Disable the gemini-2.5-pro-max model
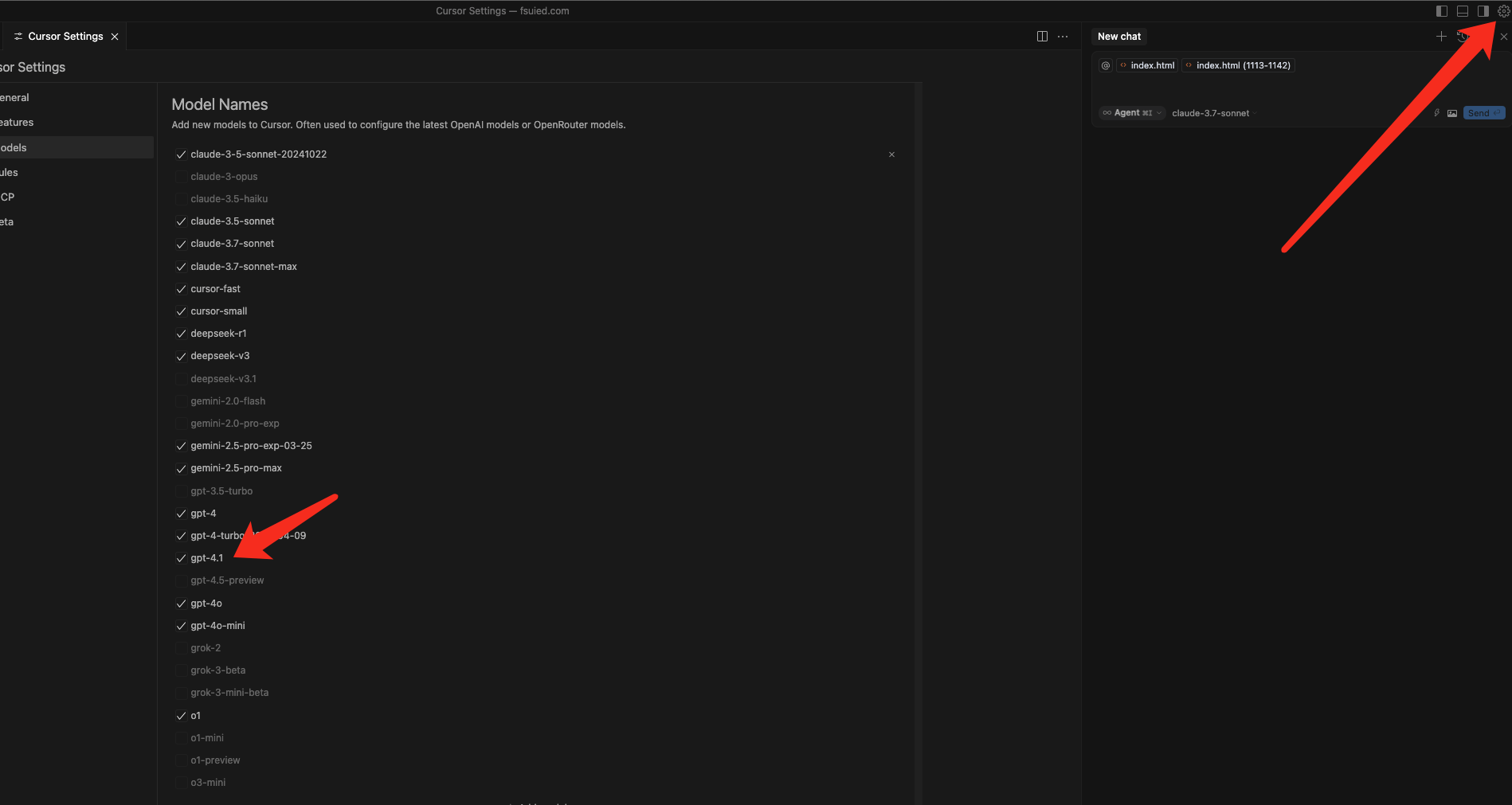 coord(181,468)
